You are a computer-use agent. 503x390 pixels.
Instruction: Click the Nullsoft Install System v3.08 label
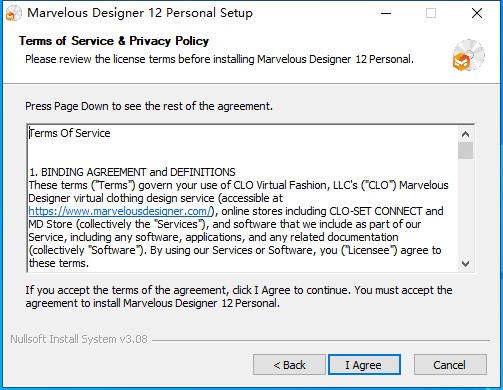(79, 339)
